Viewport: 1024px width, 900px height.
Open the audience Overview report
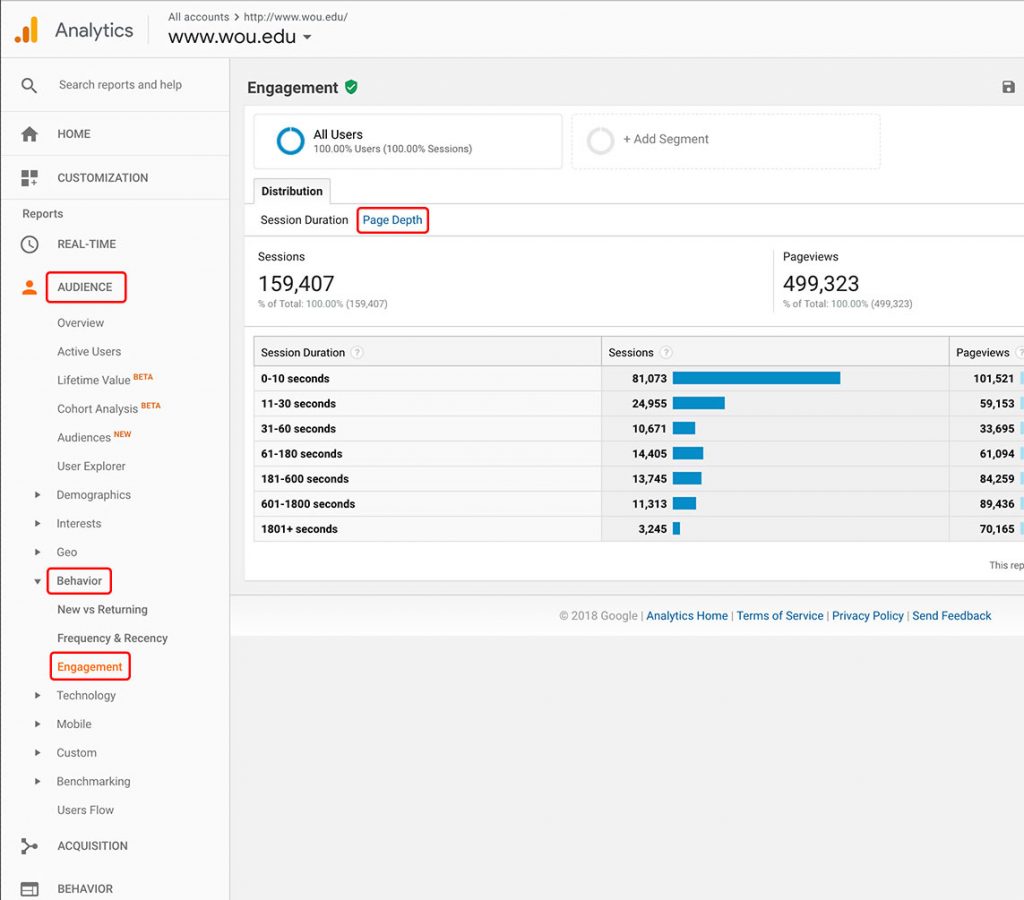coord(80,323)
